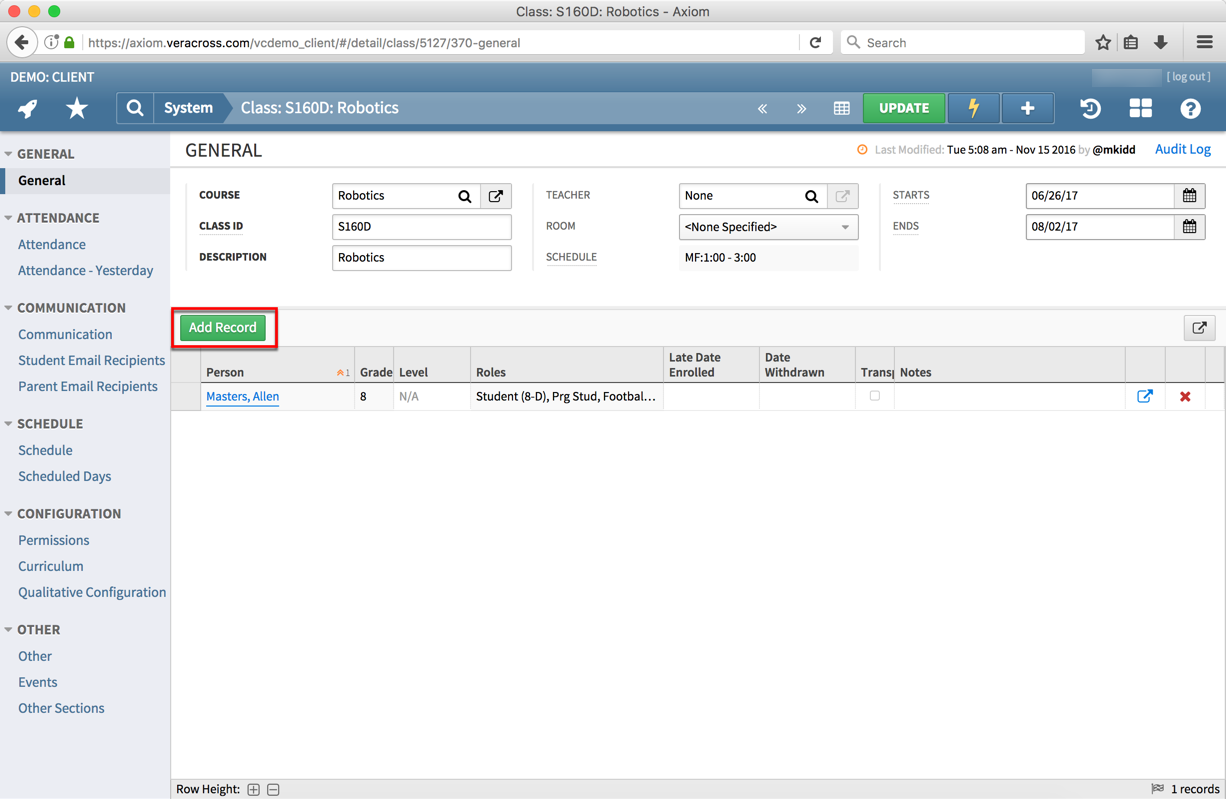Click into the DESCRIPTION text field
The width and height of the screenshot is (1226, 799).
point(421,258)
